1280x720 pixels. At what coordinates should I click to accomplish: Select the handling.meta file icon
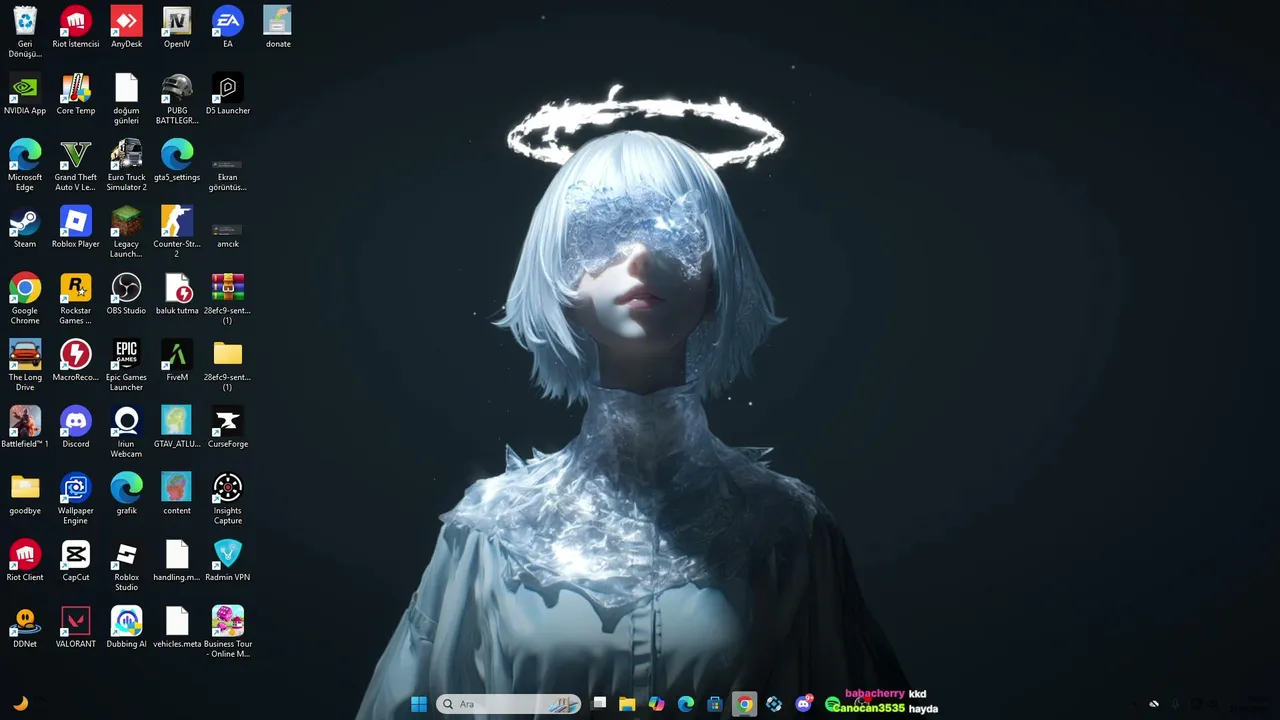(x=177, y=555)
